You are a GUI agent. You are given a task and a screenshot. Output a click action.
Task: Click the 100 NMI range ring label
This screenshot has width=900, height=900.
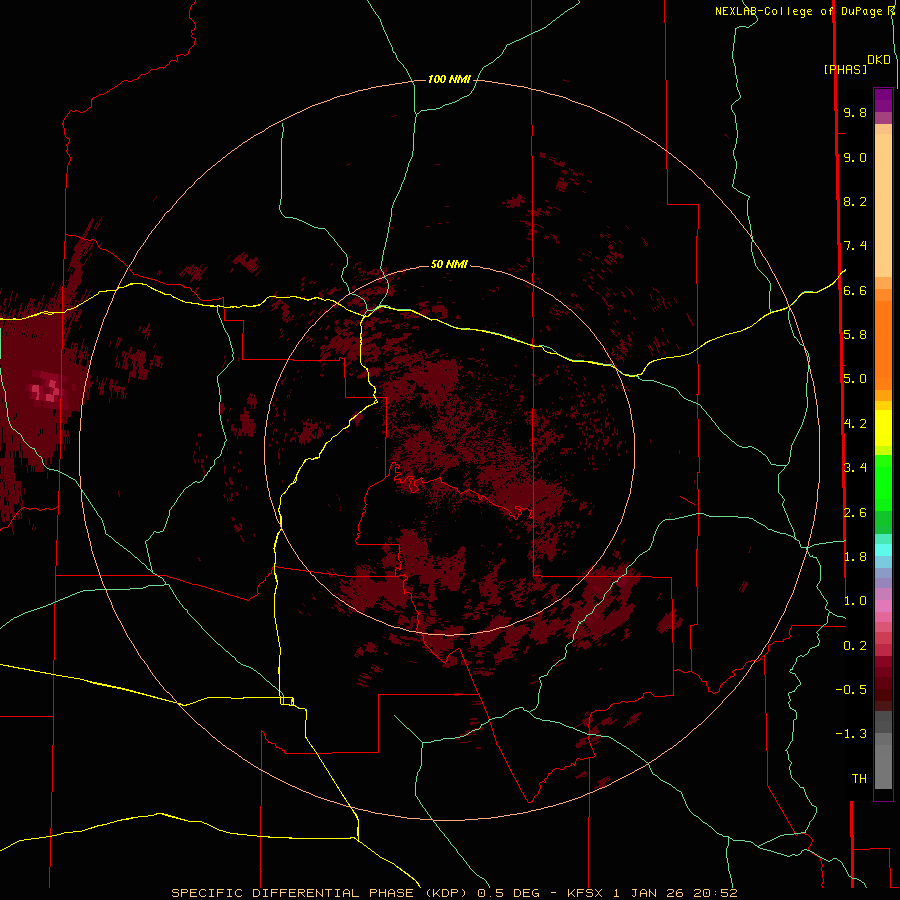449,79
